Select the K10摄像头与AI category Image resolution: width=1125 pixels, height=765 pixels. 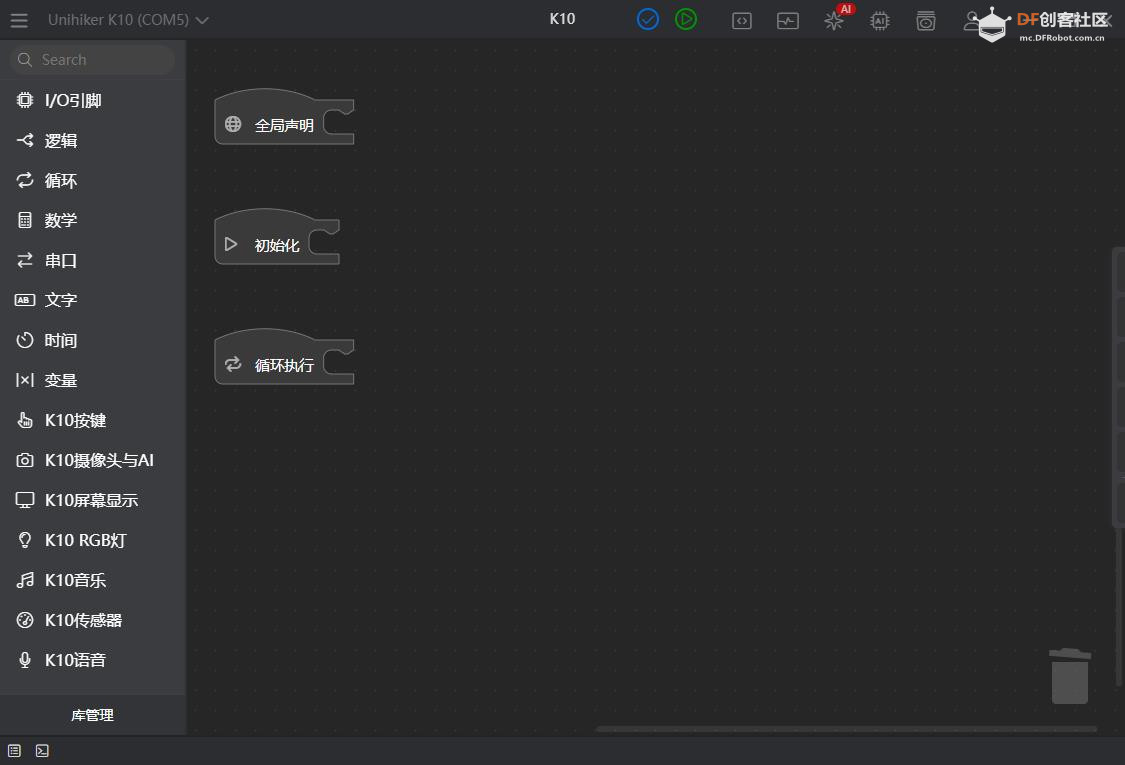pos(93,460)
